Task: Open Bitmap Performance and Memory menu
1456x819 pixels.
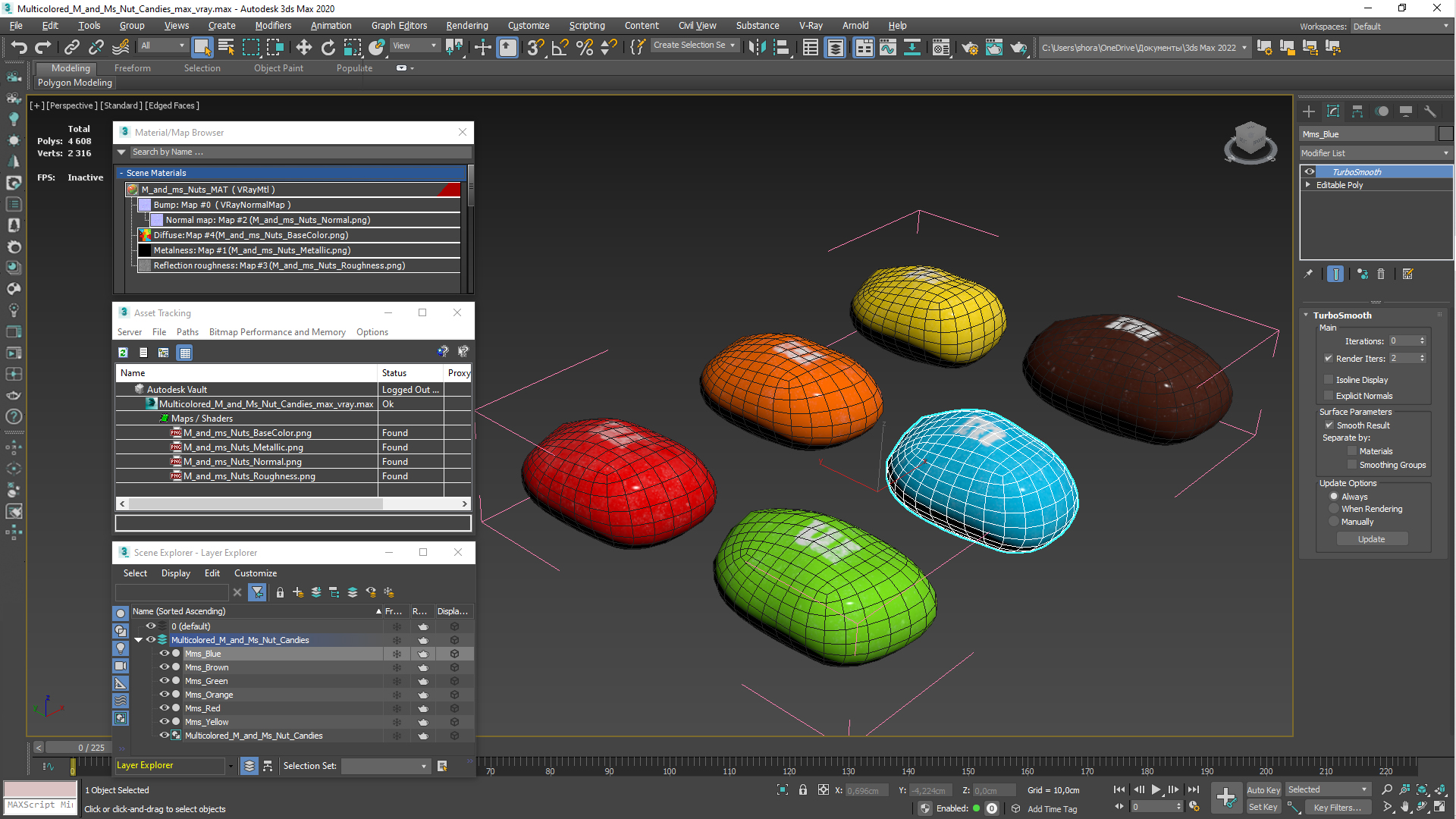Action: click(x=277, y=332)
